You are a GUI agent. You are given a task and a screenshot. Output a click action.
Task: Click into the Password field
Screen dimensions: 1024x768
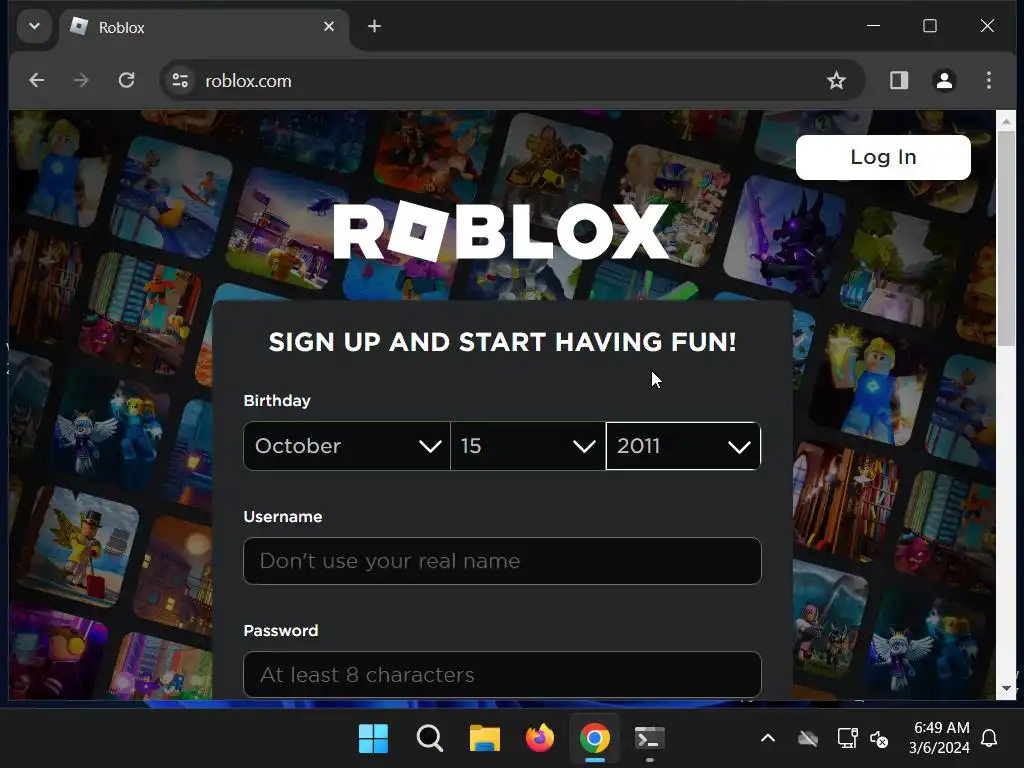[502, 675]
